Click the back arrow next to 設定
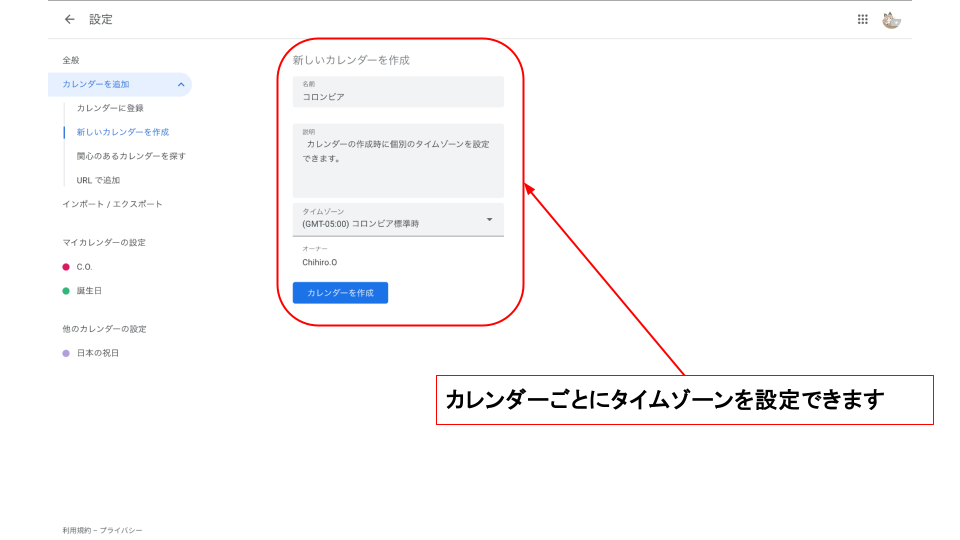 [x=69, y=19]
